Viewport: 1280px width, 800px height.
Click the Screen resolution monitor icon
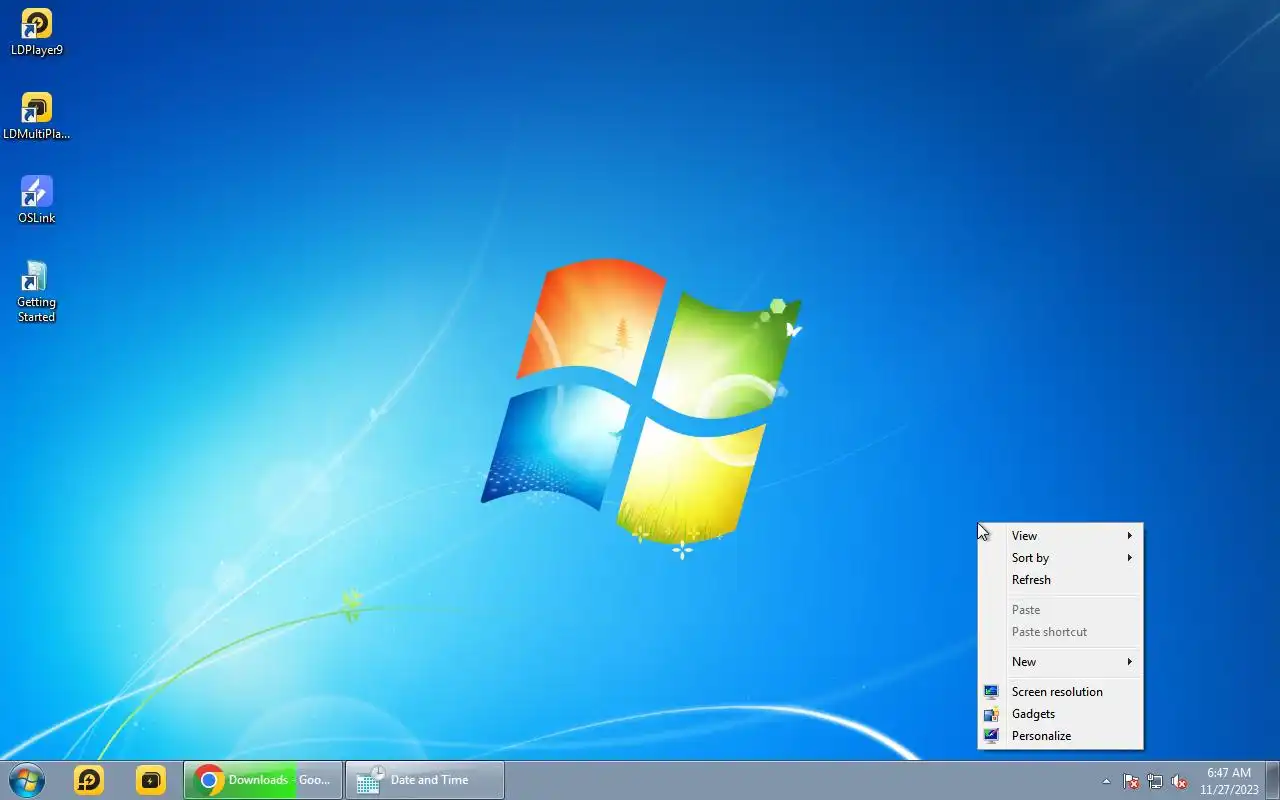coord(991,692)
